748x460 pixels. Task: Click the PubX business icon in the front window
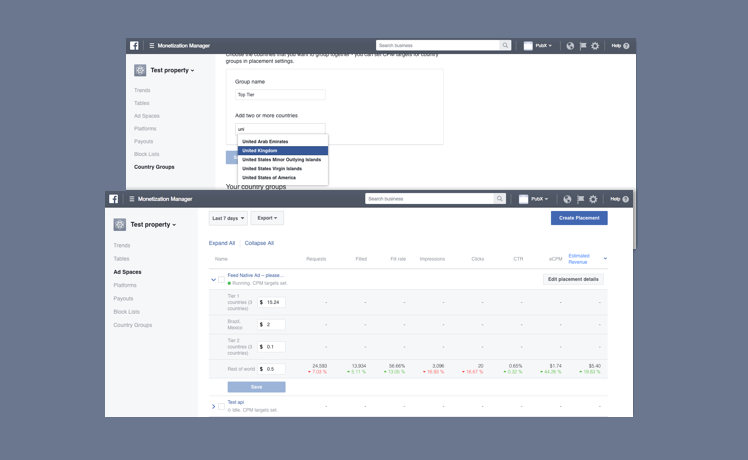(523, 199)
